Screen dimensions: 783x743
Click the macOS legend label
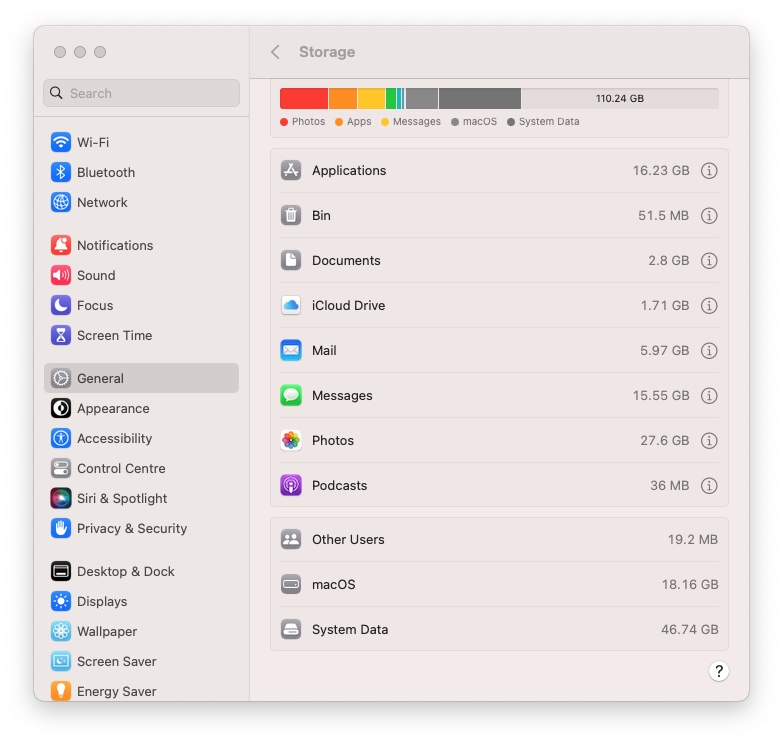479,122
